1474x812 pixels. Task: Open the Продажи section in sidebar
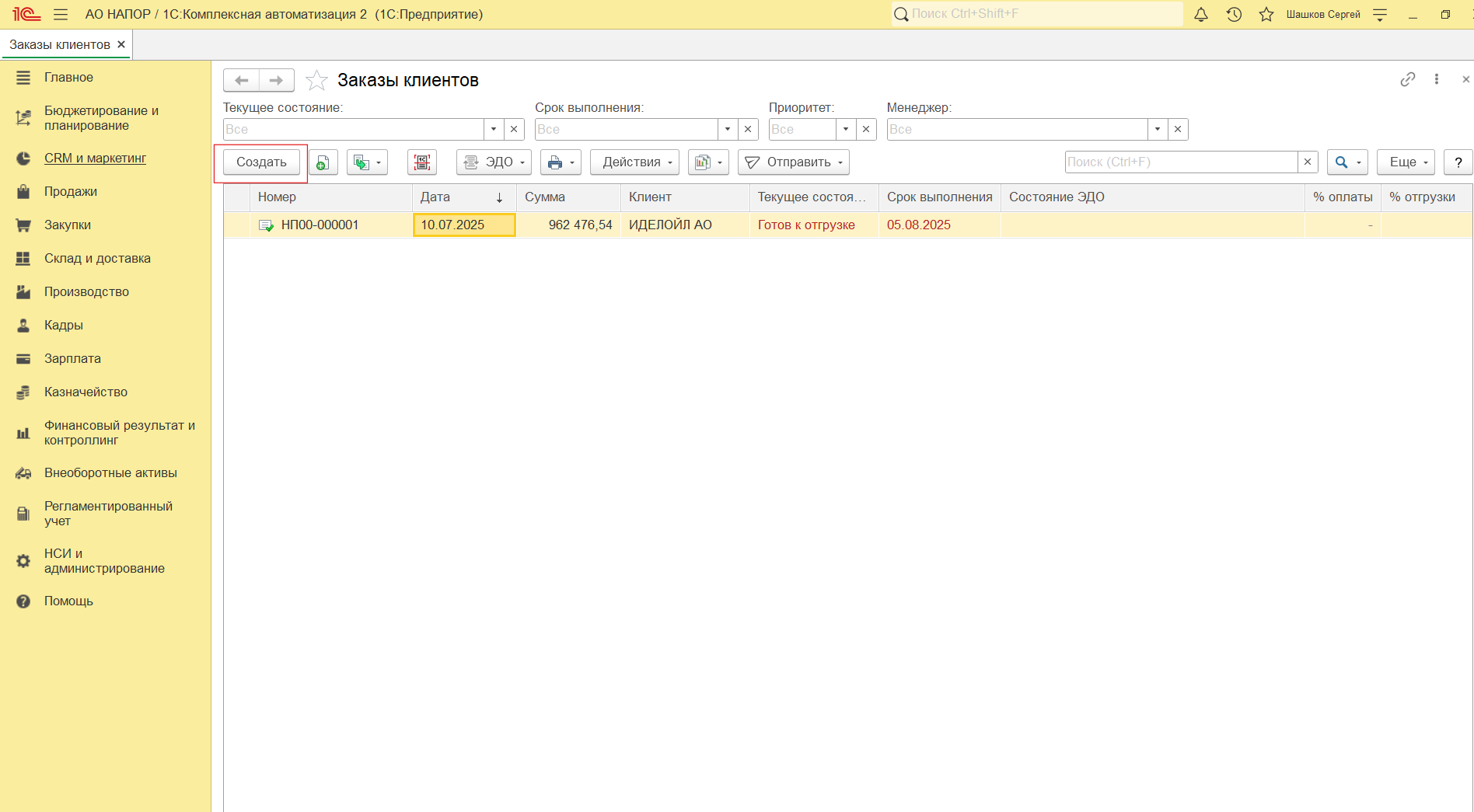point(71,191)
